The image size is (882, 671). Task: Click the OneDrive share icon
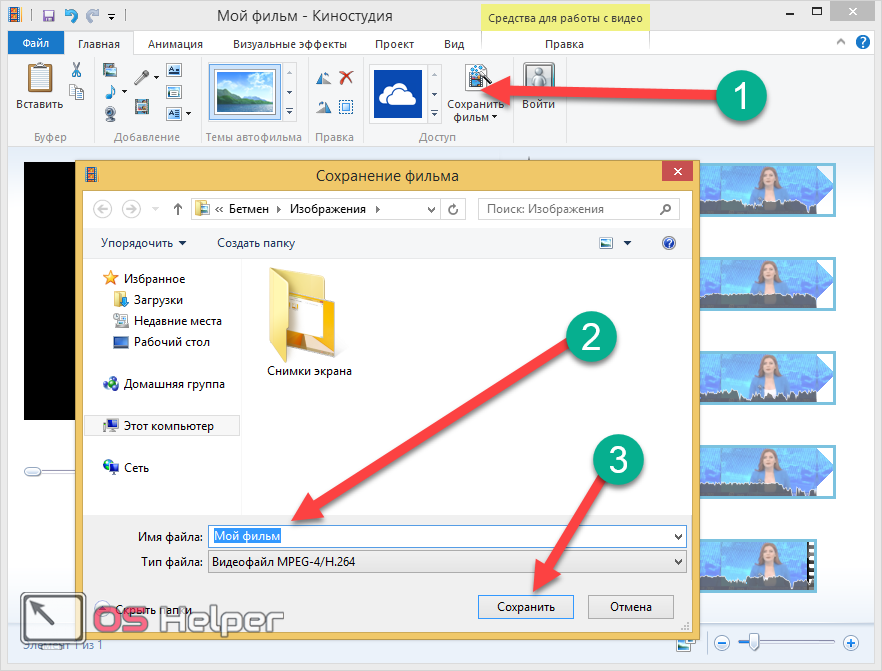398,94
